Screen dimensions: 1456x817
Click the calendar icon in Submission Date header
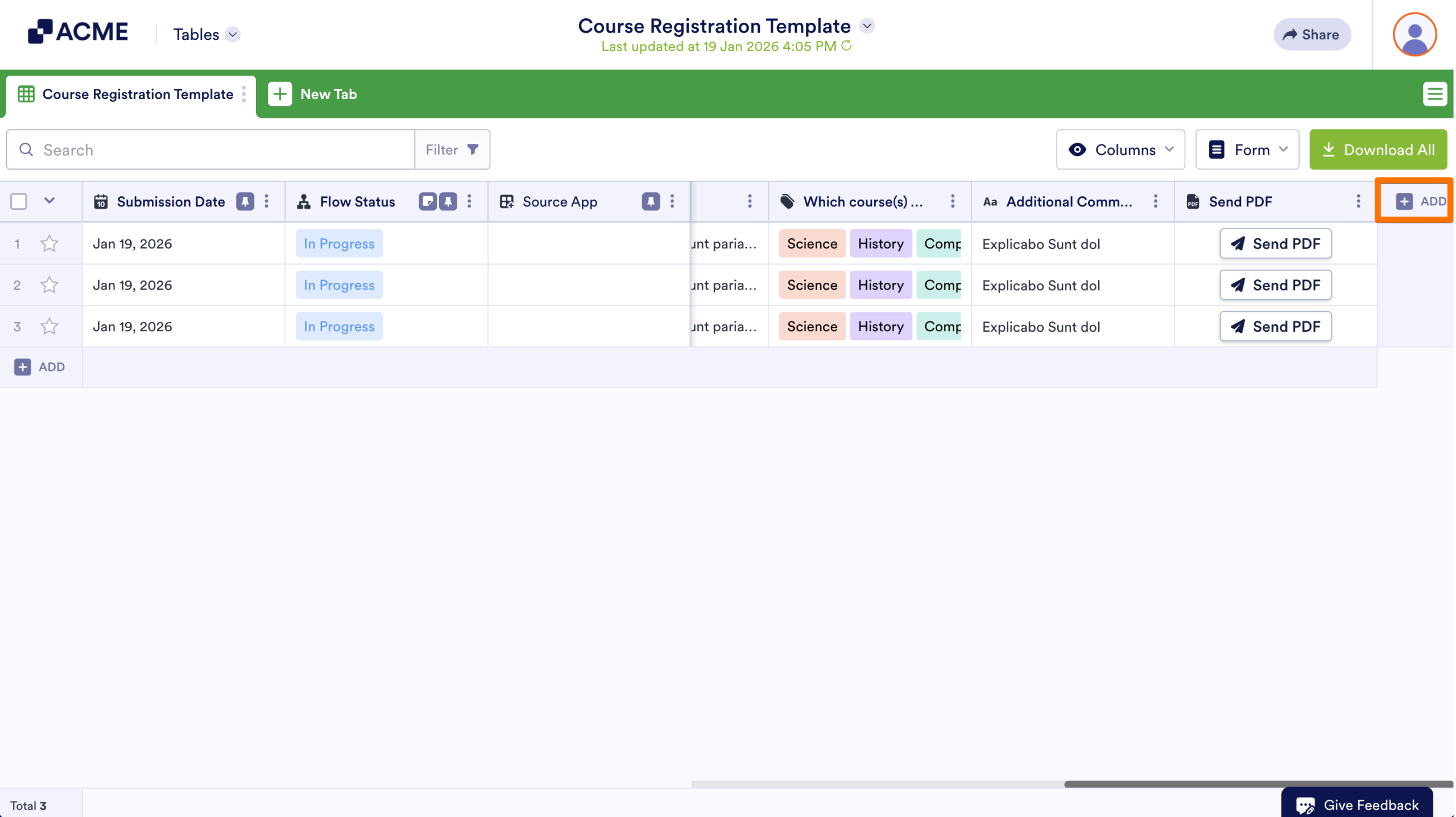pos(101,201)
